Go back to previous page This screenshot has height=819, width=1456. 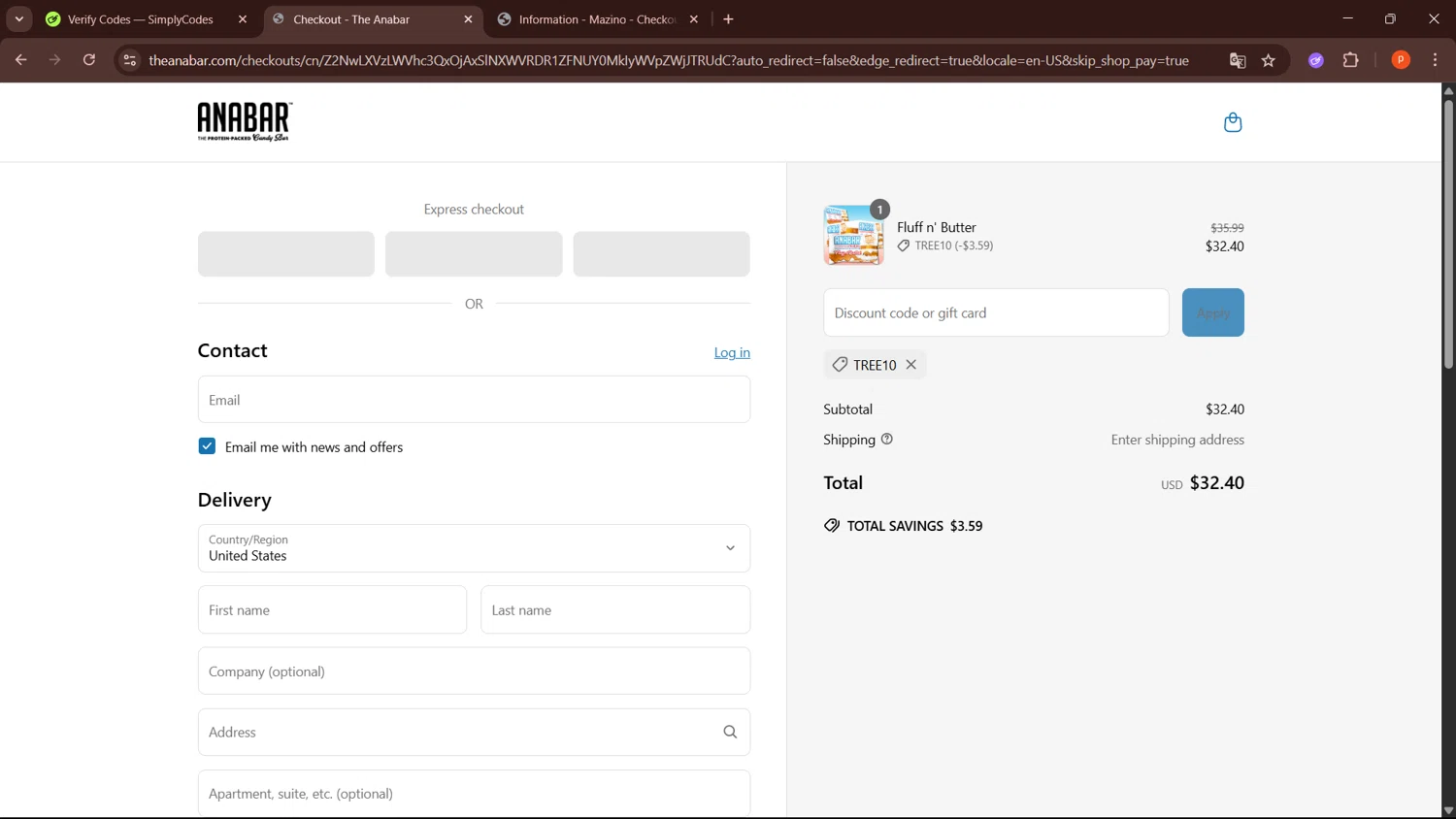20,60
